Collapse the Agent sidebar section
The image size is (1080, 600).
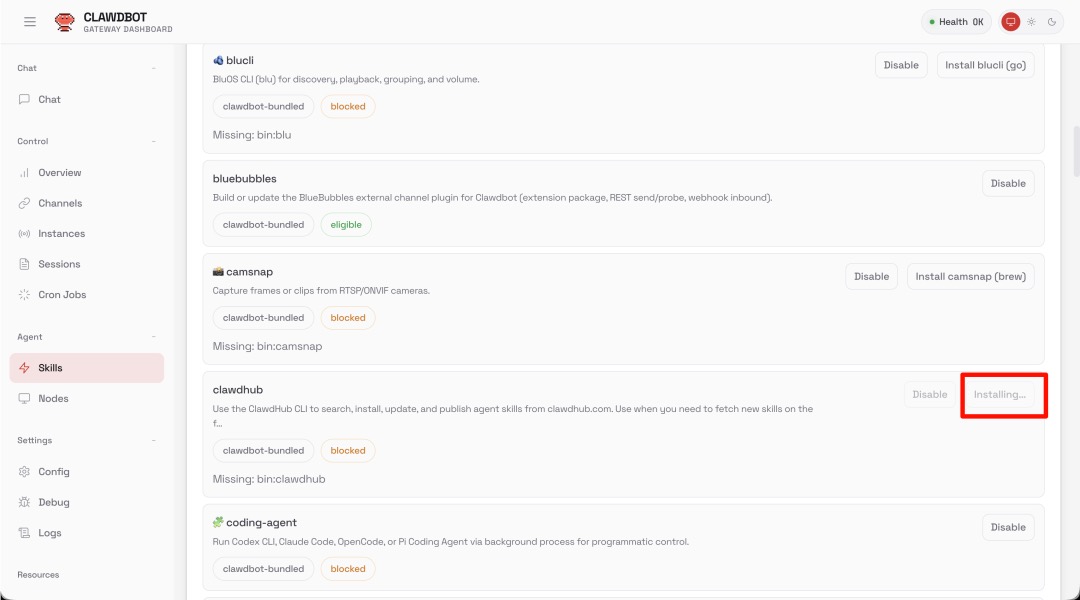(153, 337)
